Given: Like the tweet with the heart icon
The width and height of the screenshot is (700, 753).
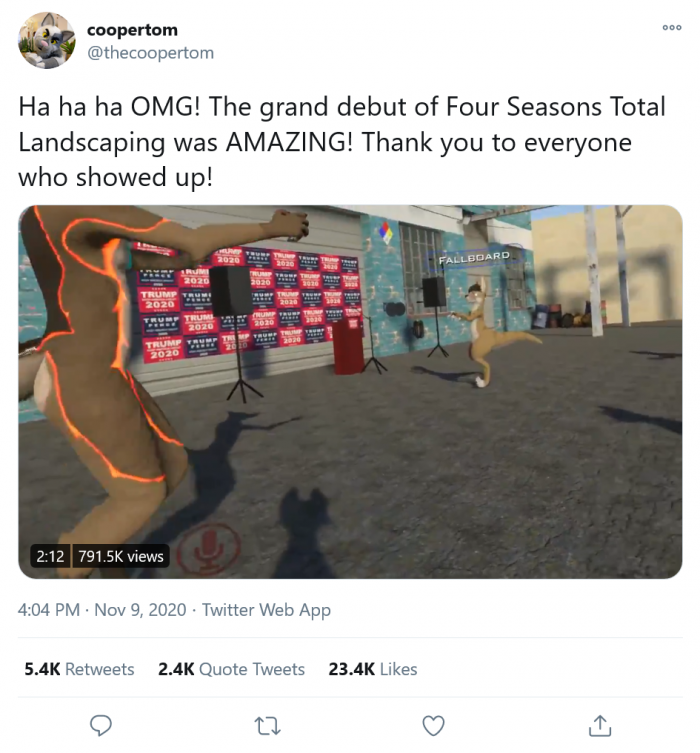Looking at the screenshot, I should [x=433, y=725].
